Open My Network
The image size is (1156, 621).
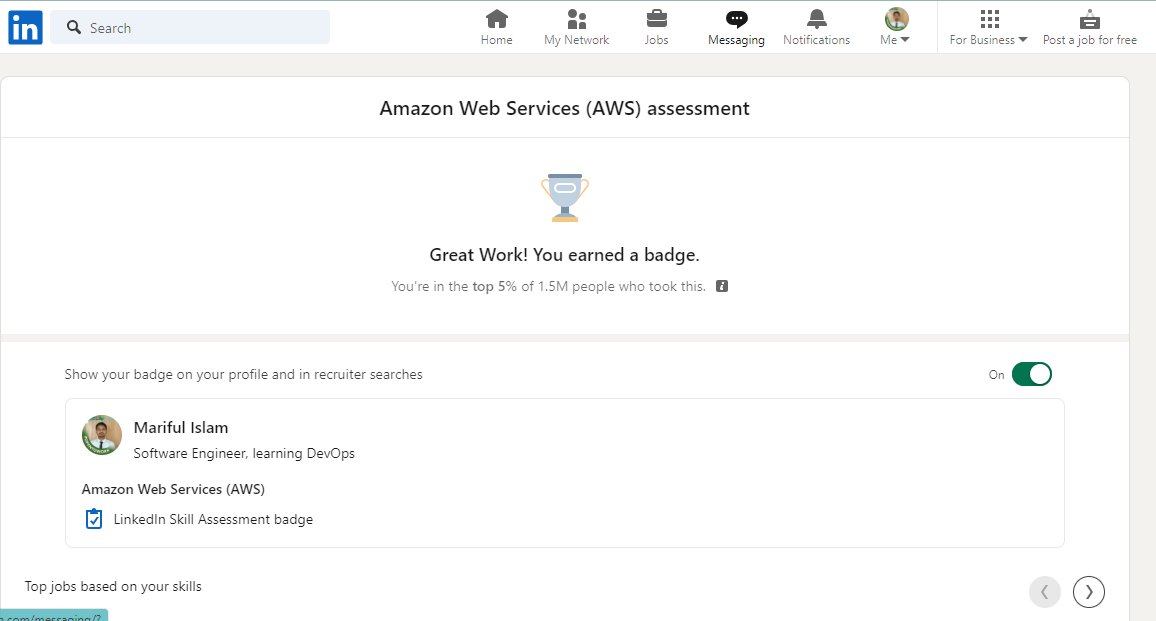tap(577, 27)
